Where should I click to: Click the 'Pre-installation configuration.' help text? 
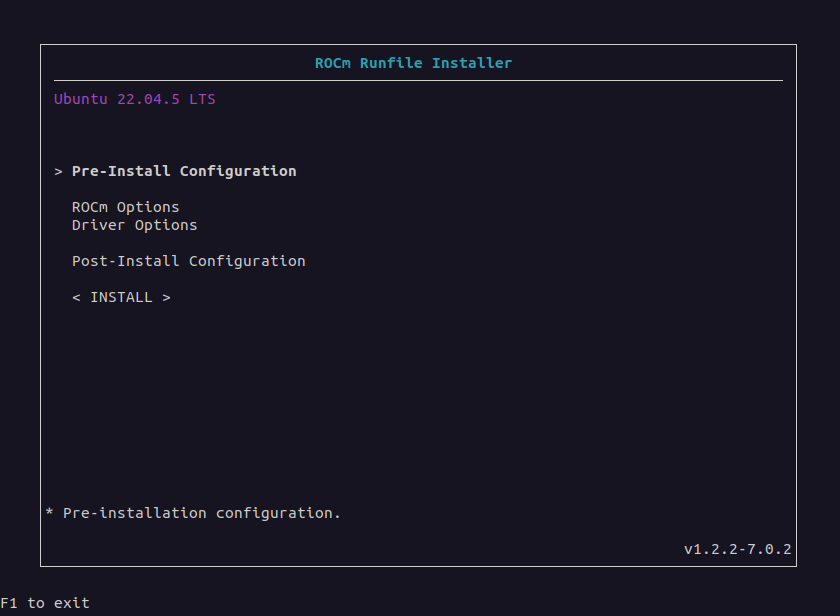[202, 513]
